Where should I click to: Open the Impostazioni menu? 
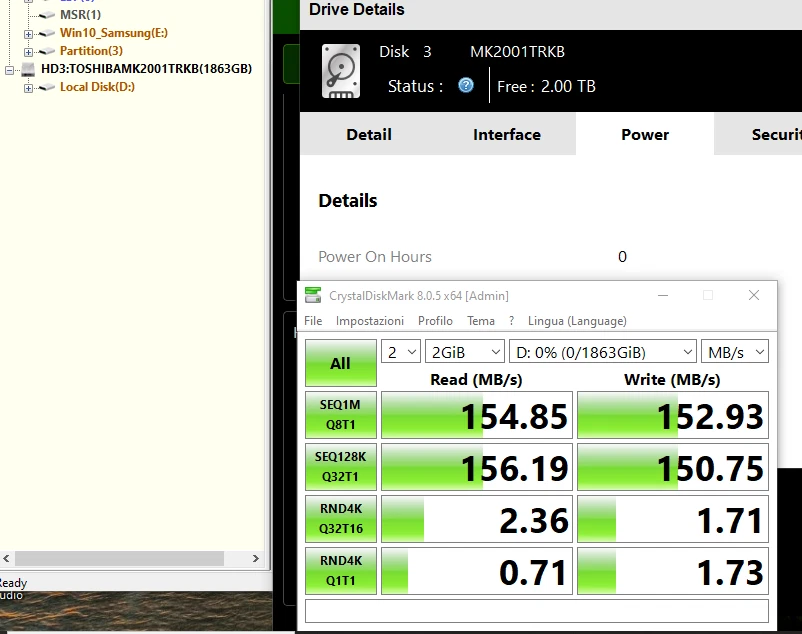(x=371, y=320)
